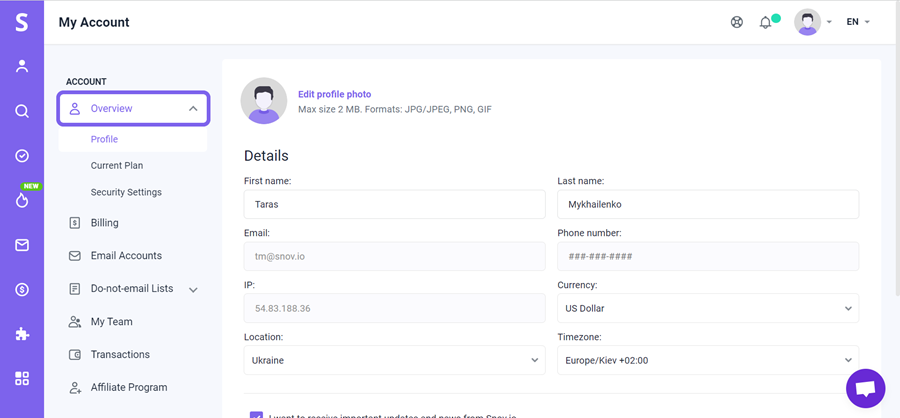Viewport: 900px width, 418px height.
Task: Open the EN language dropdown
Action: 858,22
